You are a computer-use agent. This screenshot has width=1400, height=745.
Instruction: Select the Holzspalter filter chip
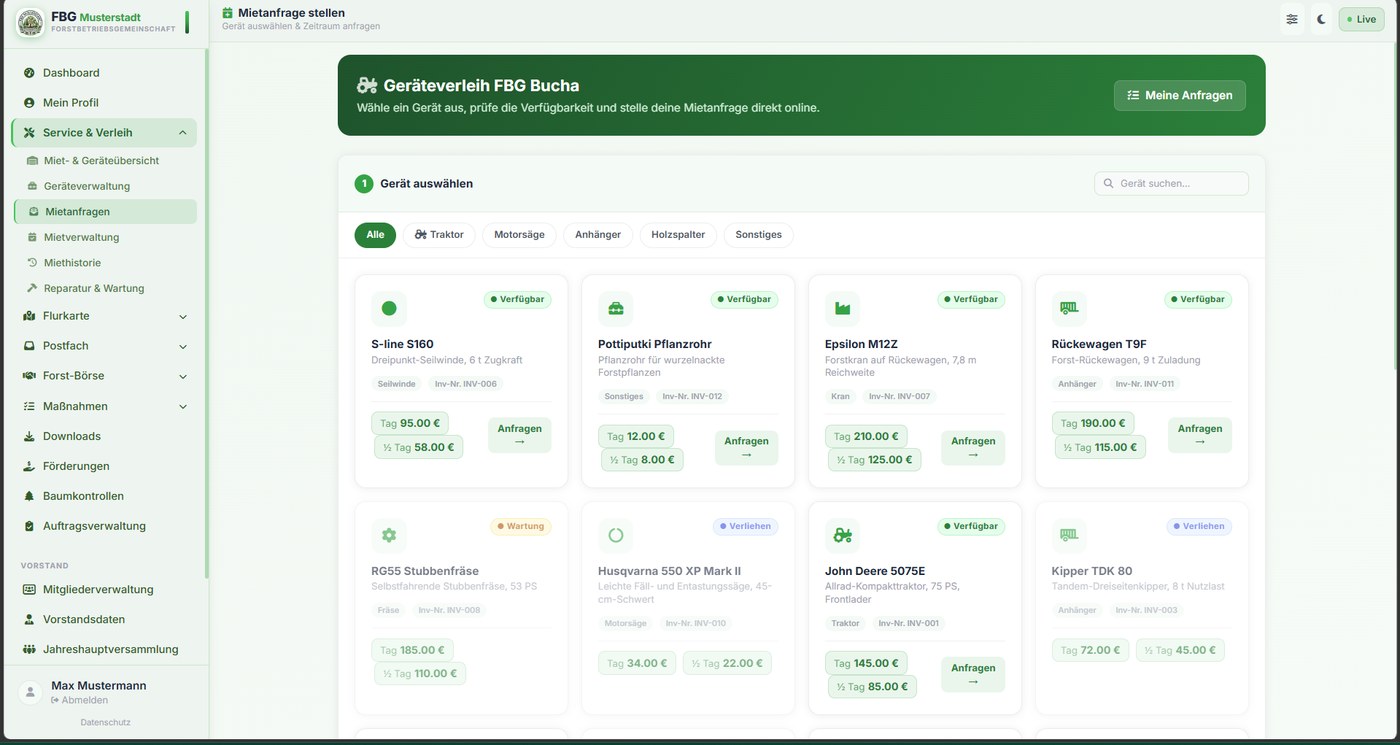click(678, 235)
